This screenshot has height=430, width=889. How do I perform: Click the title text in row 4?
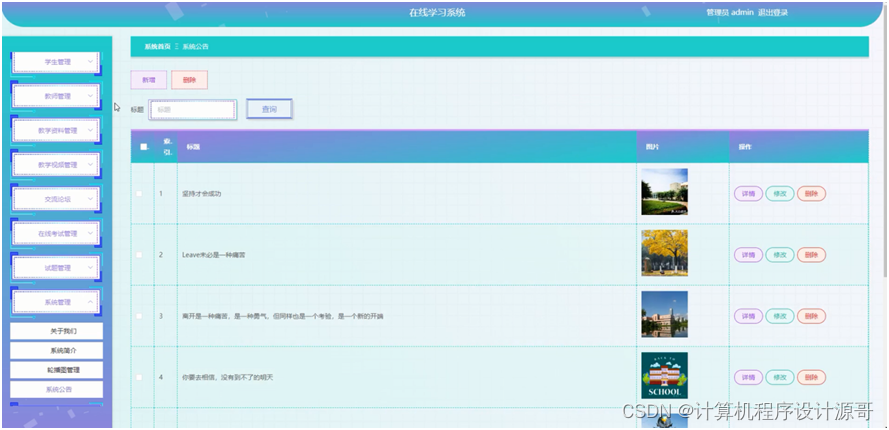(x=228, y=377)
